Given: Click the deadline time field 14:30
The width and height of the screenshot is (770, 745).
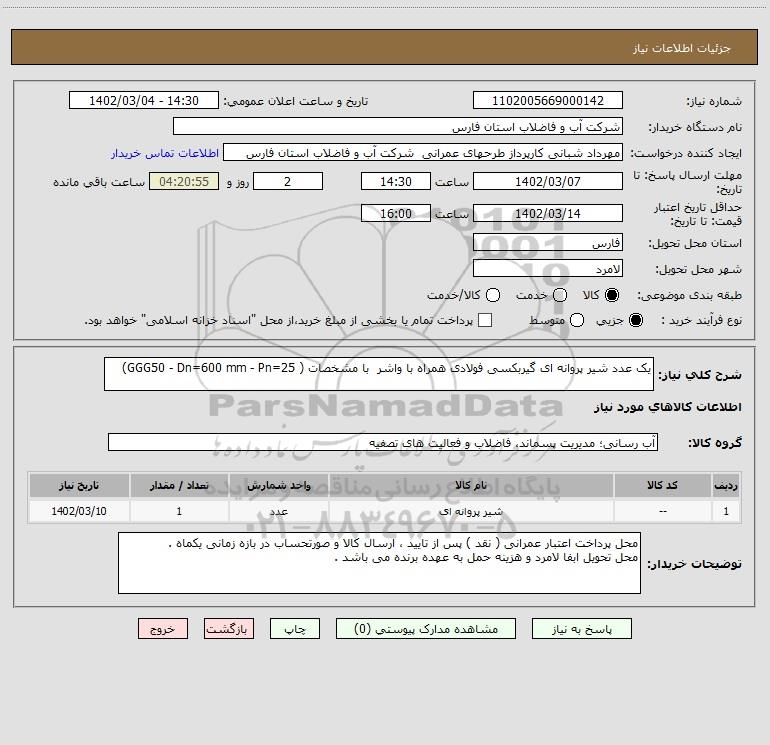Looking at the screenshot, I should 396,181.
